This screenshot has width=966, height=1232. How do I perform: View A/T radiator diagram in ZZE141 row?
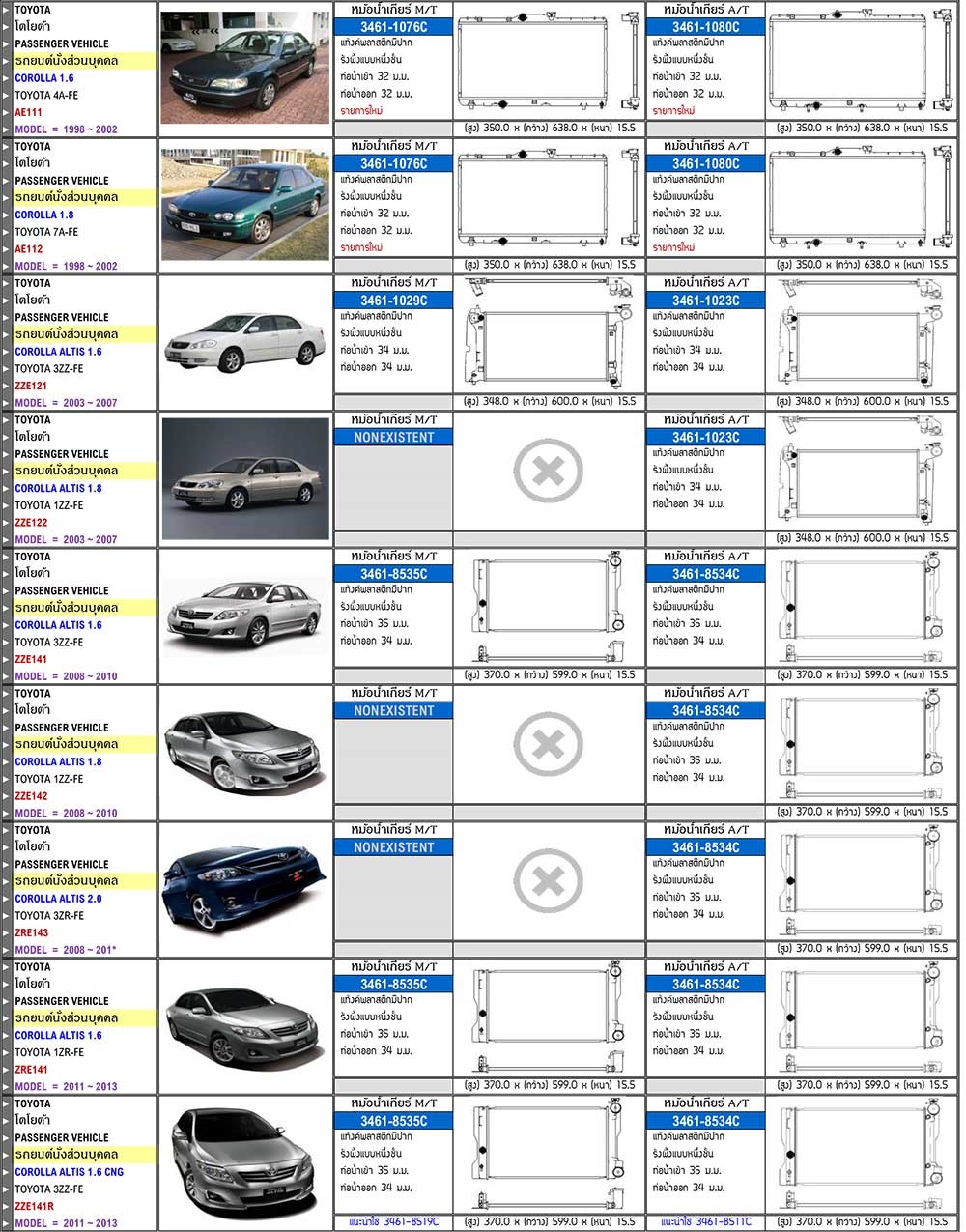(861, 609)
